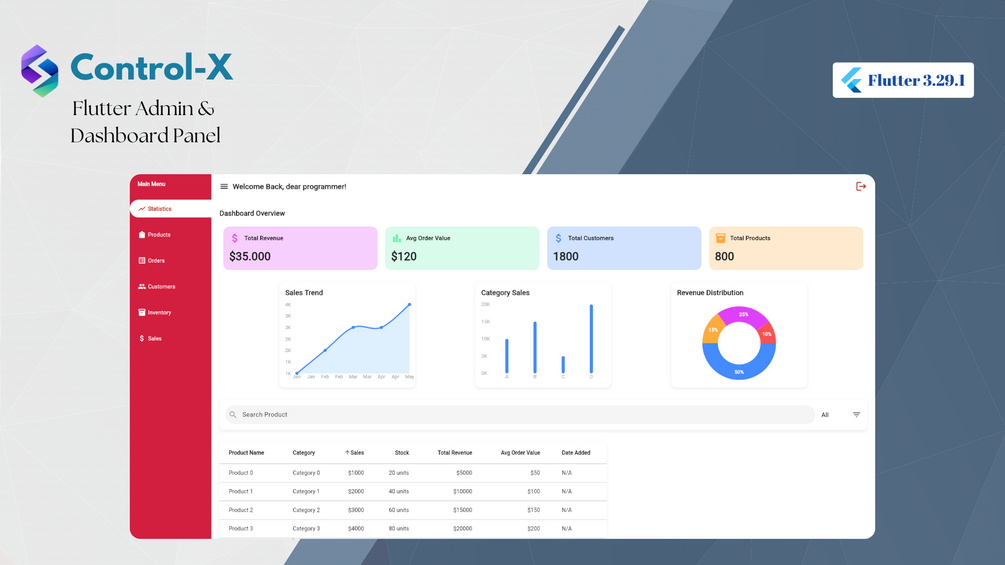This screenshot has width=1005, height=565.
Task: Click the Control-X logo icon
Action: tap(40, 70)
